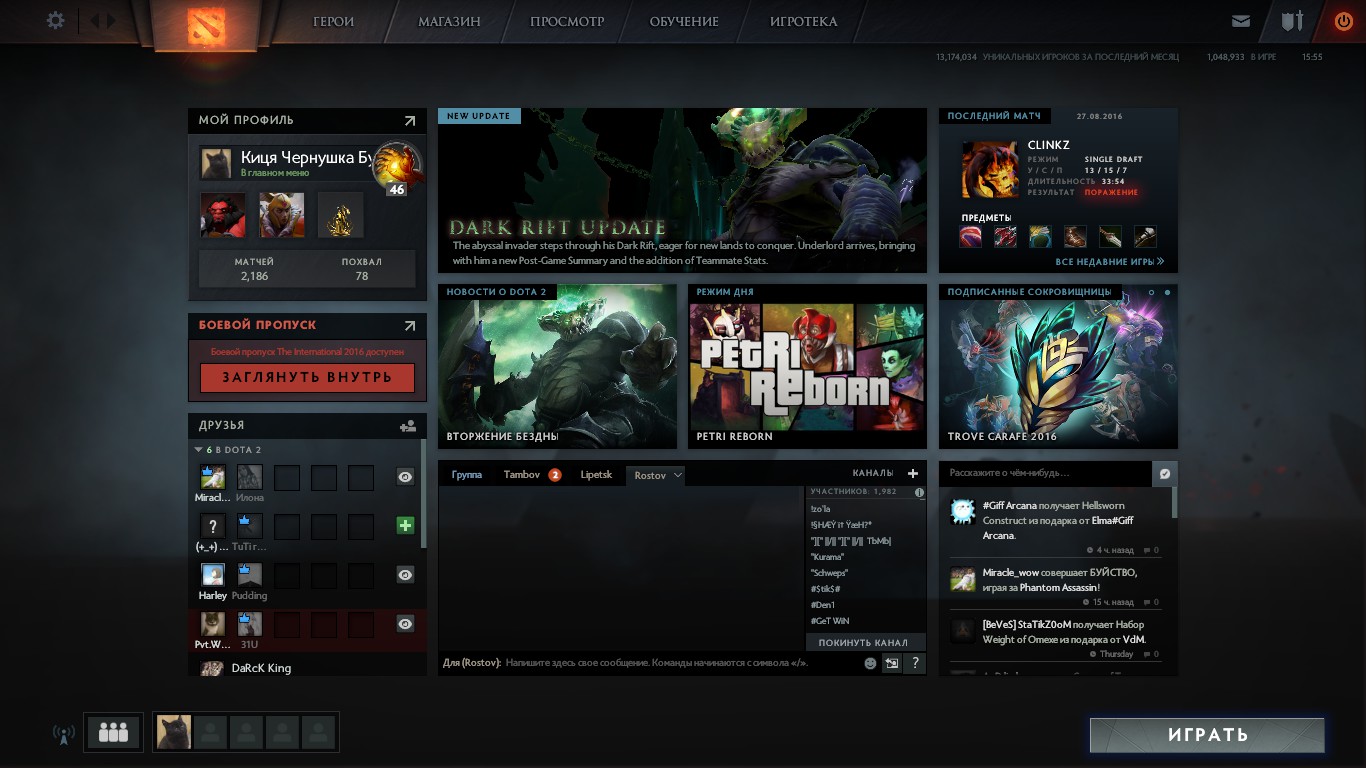Join the (+_+) party with green plus
The image size is (1366, 768).
coord(405,525)
